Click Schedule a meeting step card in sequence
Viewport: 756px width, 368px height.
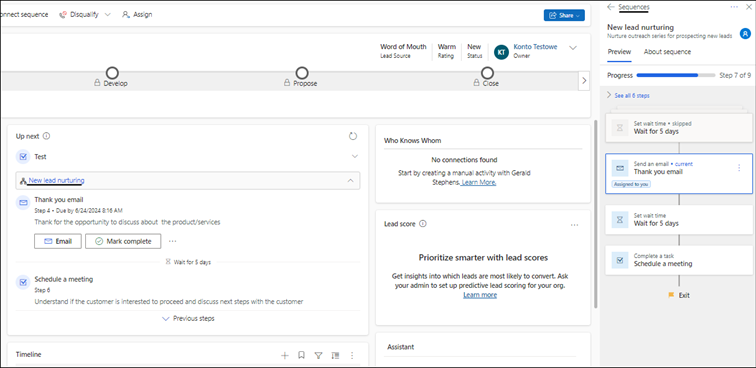tap(678, 260)
